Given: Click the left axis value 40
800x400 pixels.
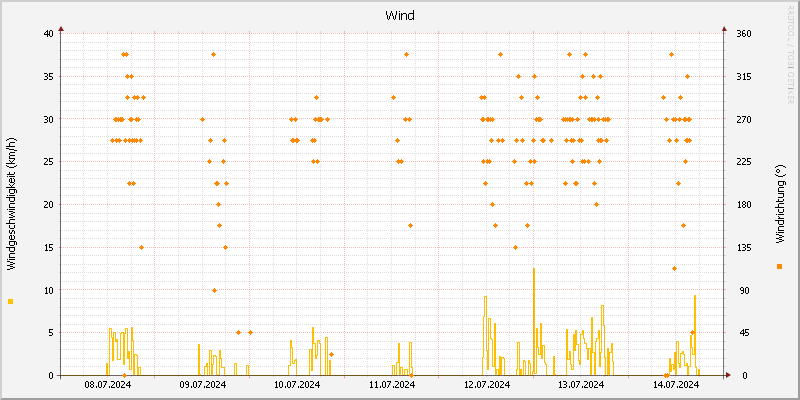Looking at the screenshot, I should click(x=48, y=34).
